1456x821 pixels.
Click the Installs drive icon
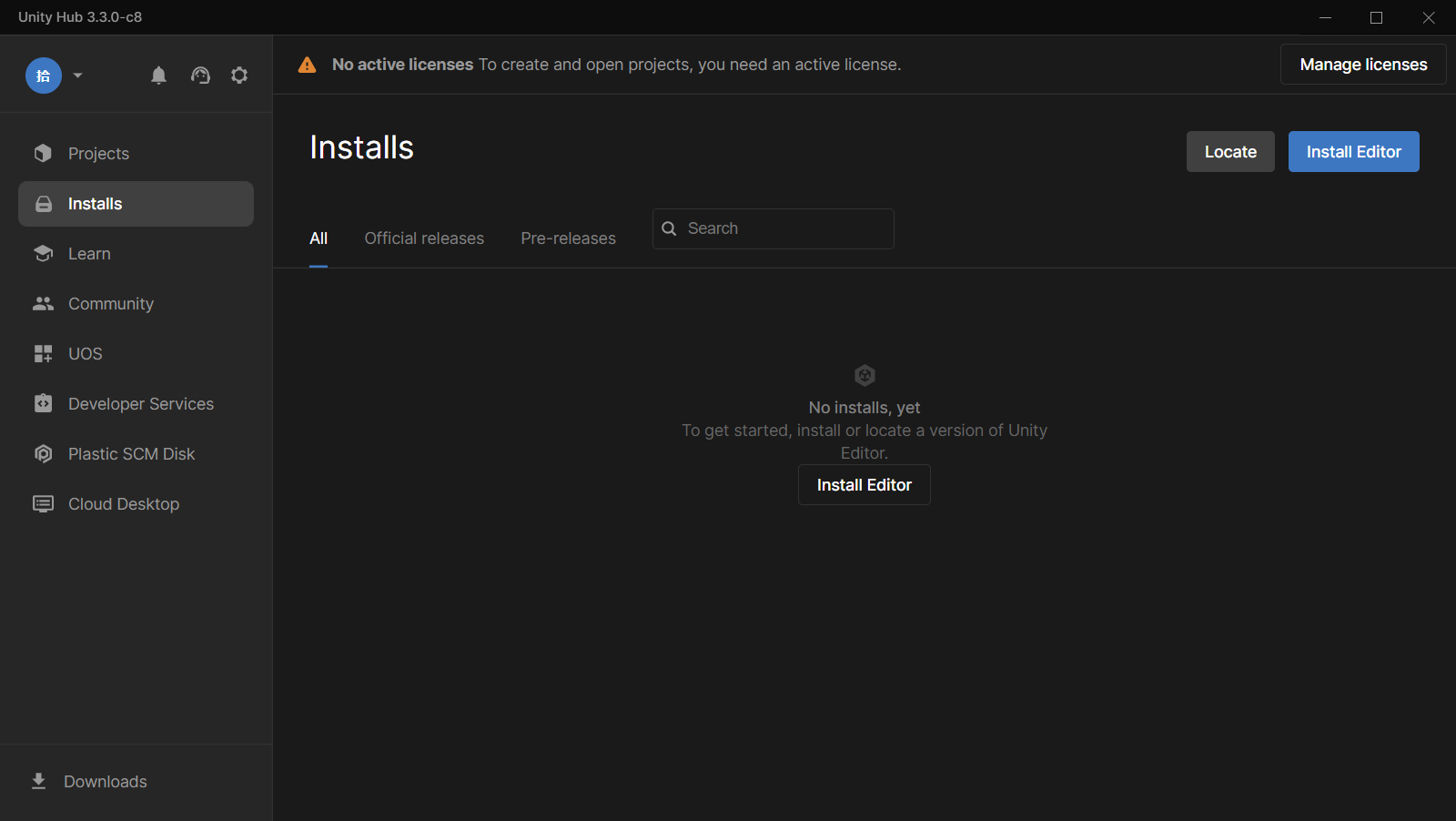coord(43,204)
